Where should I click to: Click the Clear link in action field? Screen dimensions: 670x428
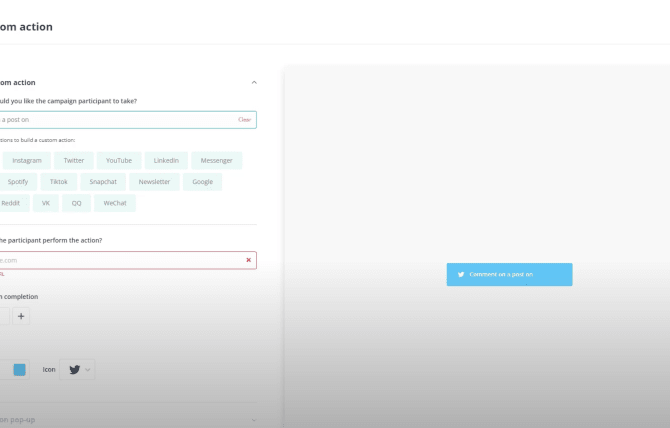point(244,120)
